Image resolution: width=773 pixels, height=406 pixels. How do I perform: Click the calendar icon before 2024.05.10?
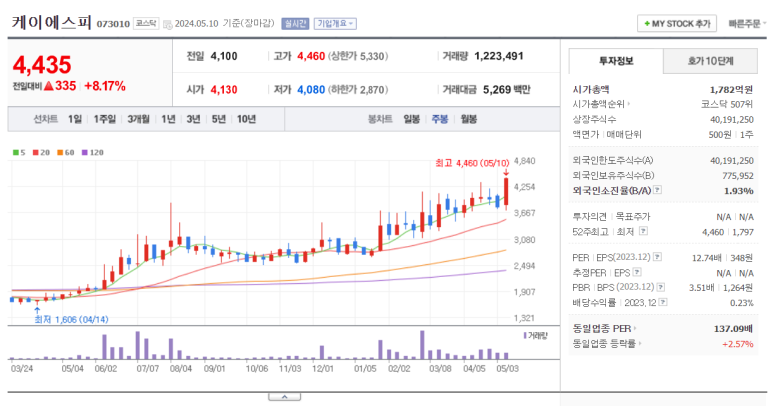click(168, 24)
